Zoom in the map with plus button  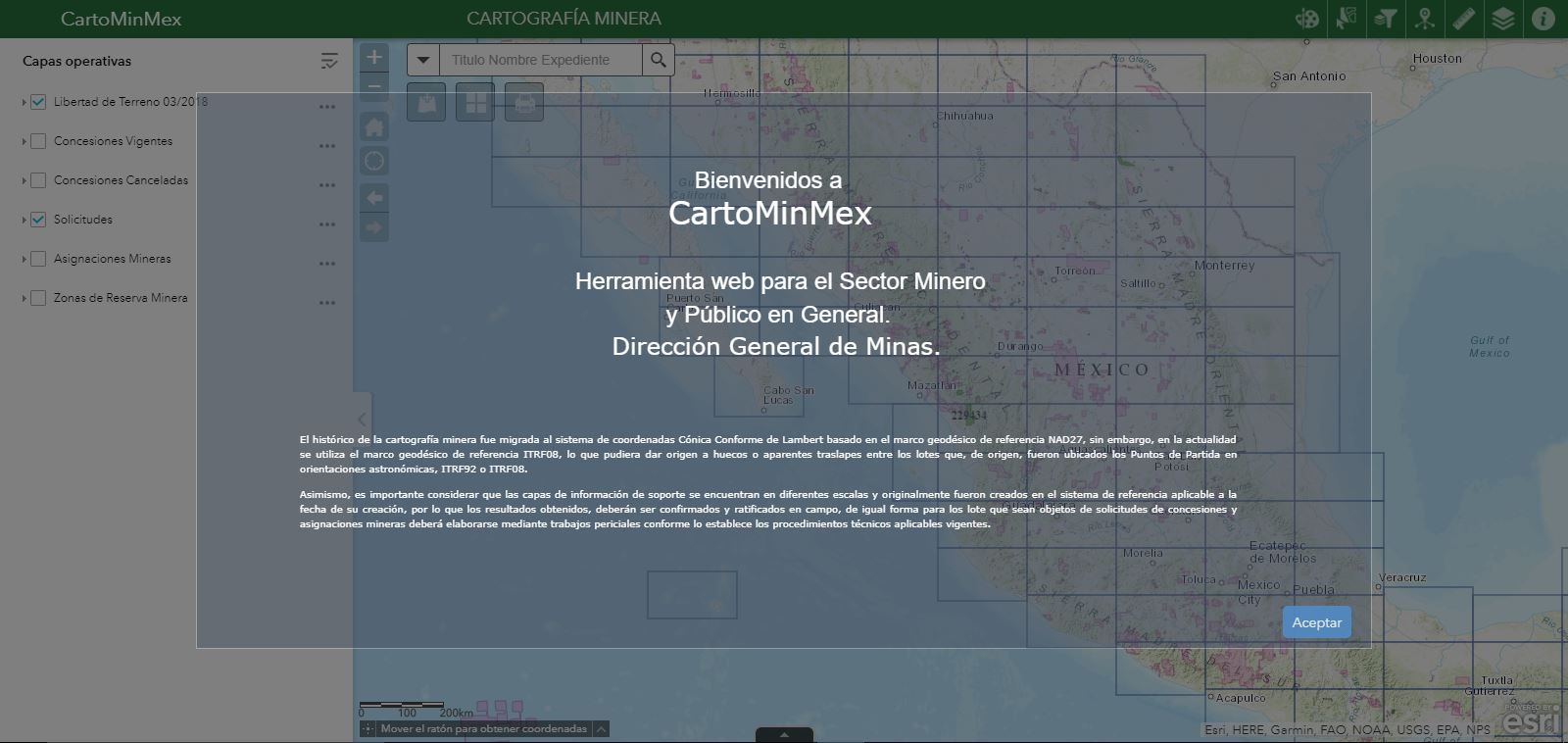(374, 58)
